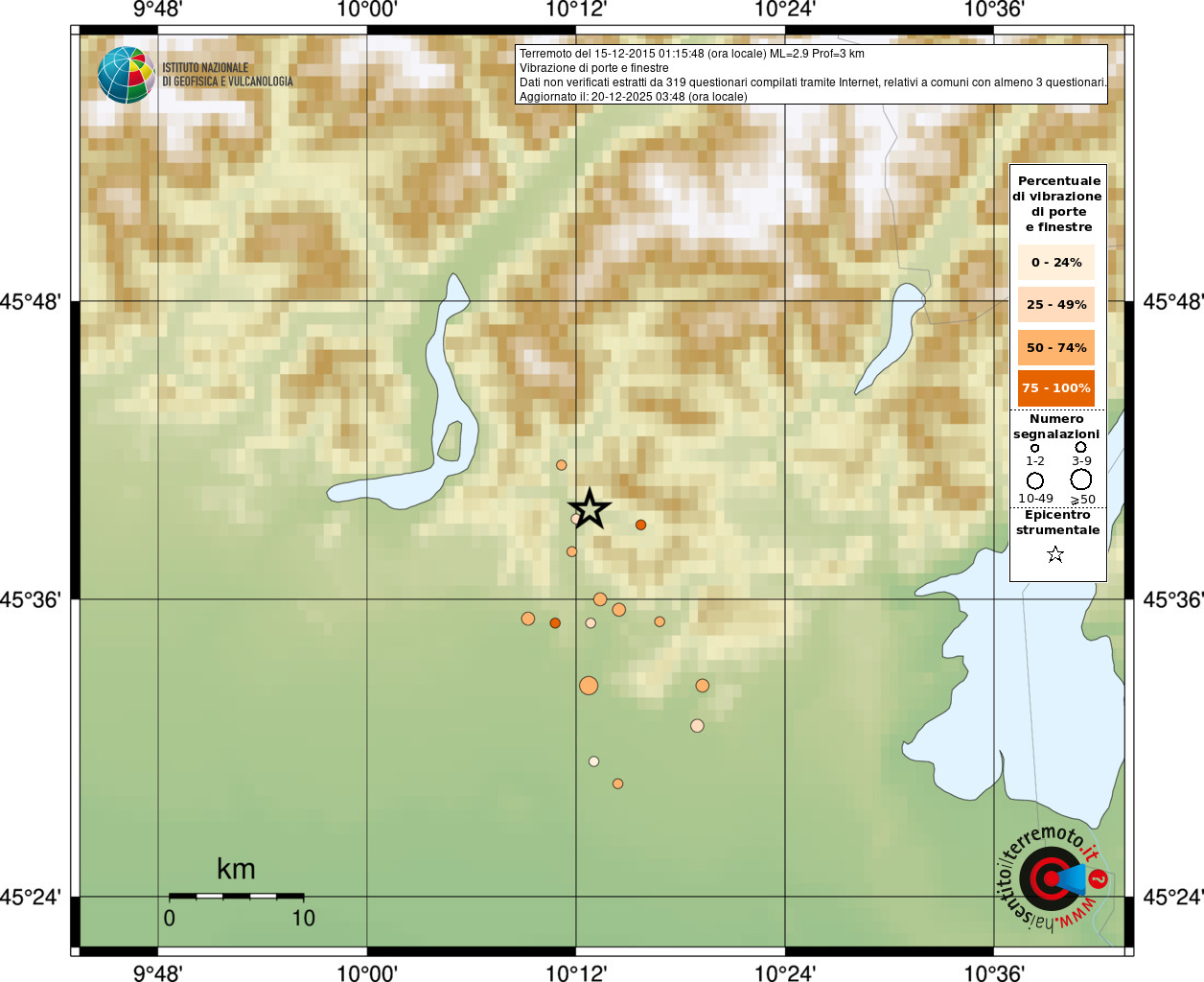1204x982 pixels.
Task: Click the 'Epicentro strumentale' legend heading
Action: 1057,522
